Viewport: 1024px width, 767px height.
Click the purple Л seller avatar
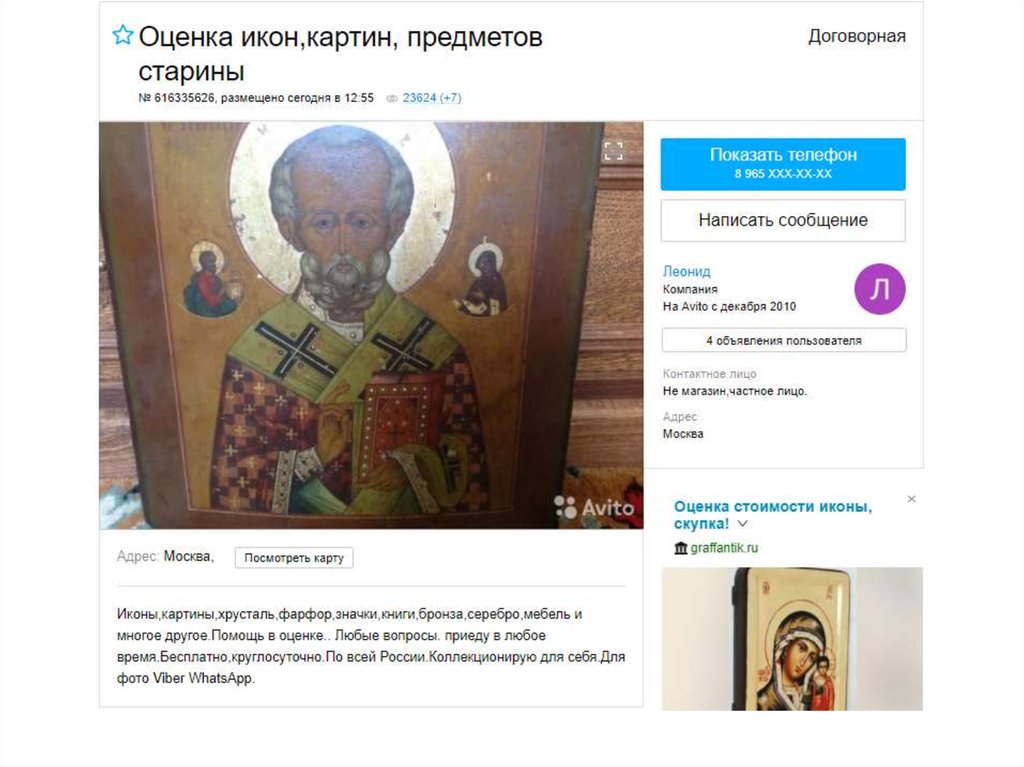880,289
